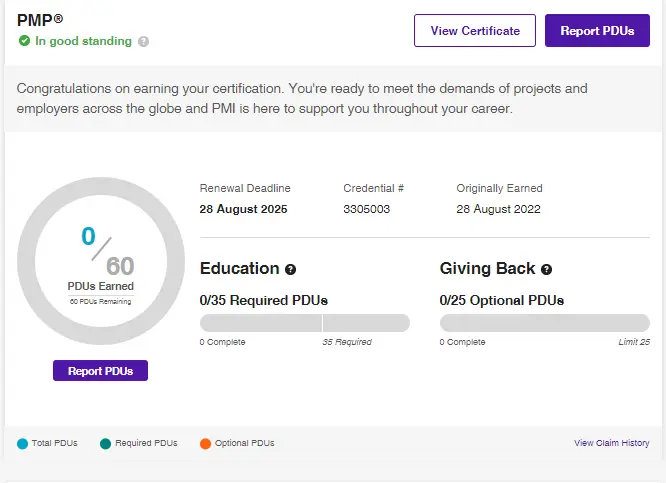The height and width of the screenshot is (483, 666).
Task: Click the Education PDU progress bar
Action: point(305,323)
